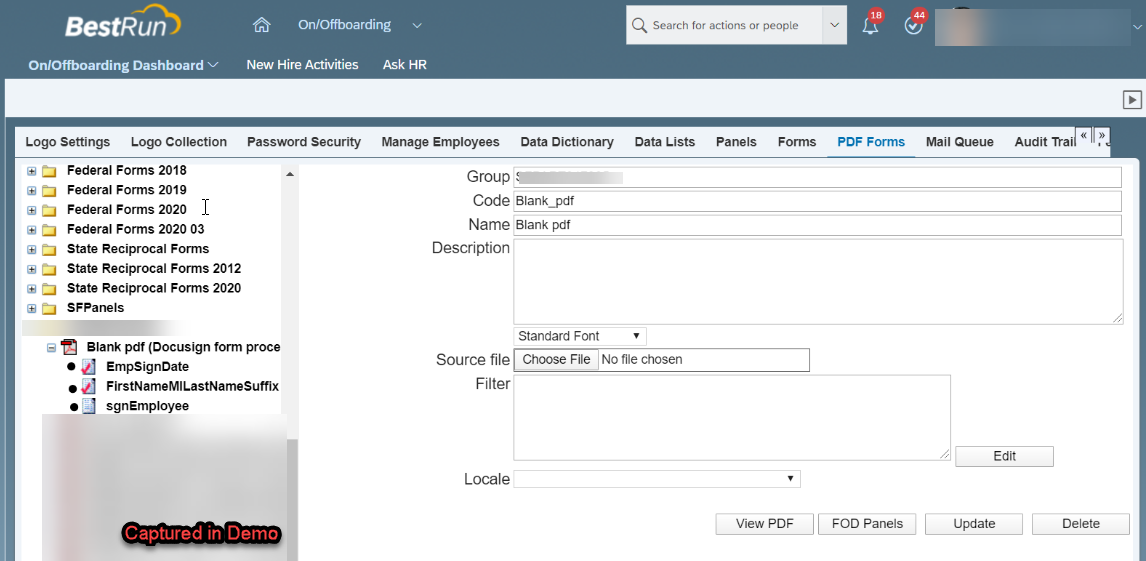The image size is (1146, 561).
Task: Click the FOD Panels button
Action: point(868,524)
